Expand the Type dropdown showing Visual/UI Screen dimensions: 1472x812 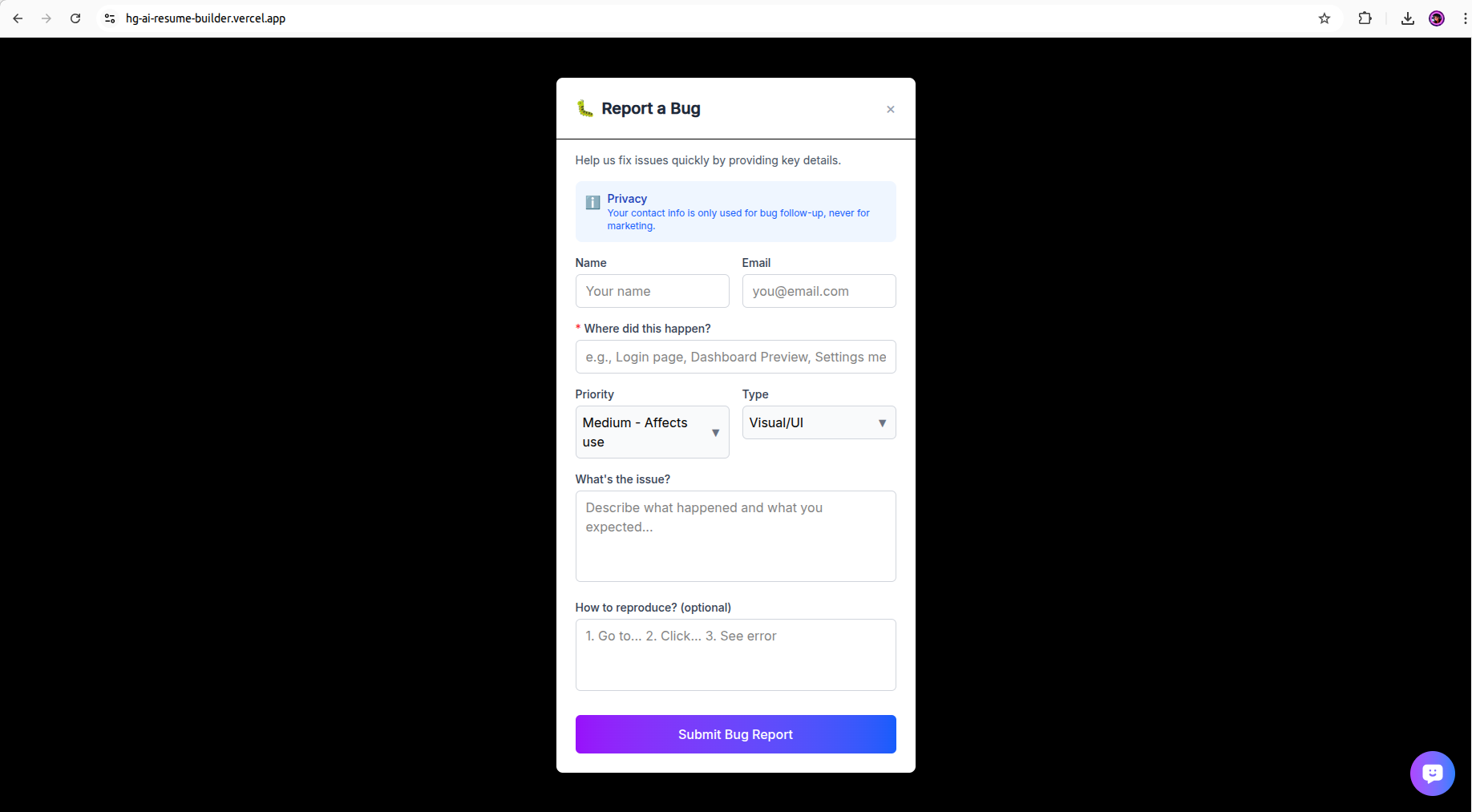[x=819, y=422]
